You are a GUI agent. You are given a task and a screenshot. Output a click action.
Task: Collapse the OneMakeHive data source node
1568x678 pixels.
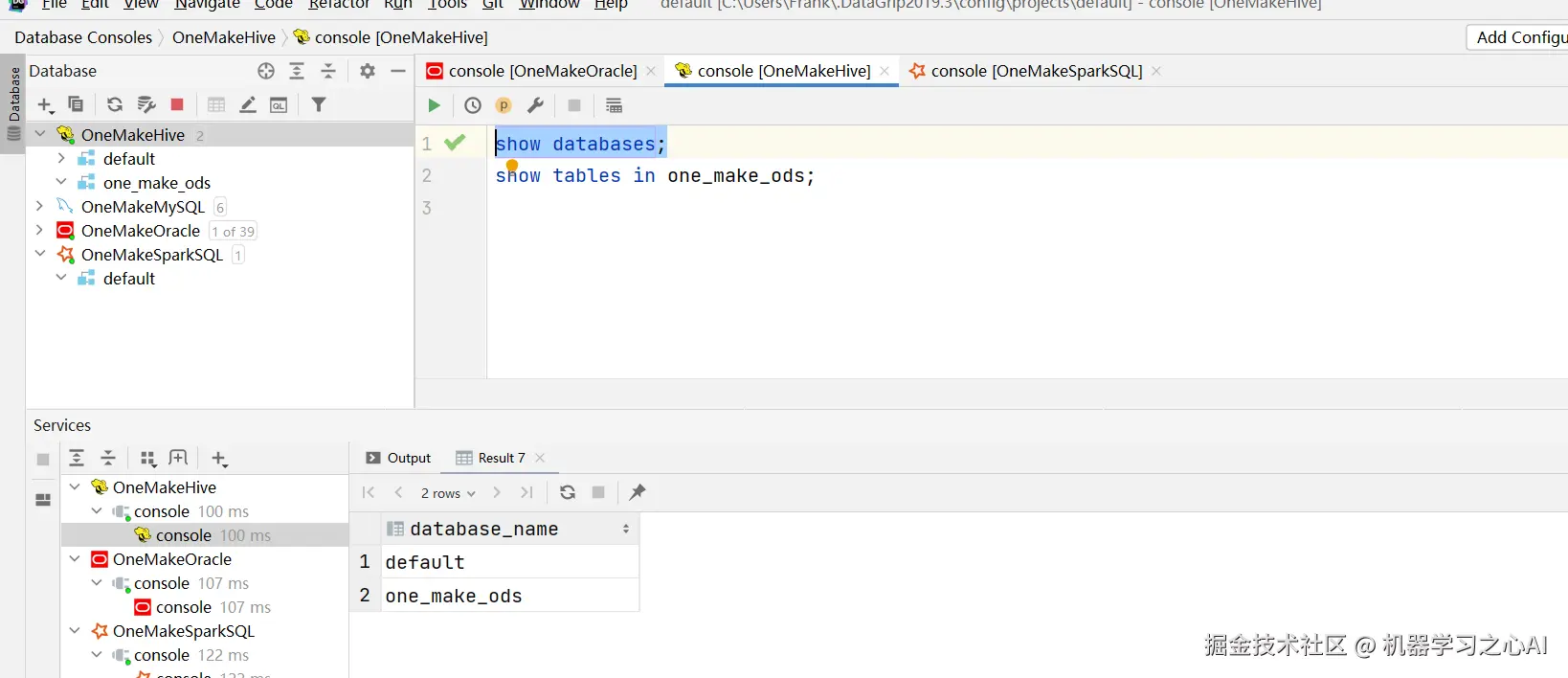click(40, 134)
